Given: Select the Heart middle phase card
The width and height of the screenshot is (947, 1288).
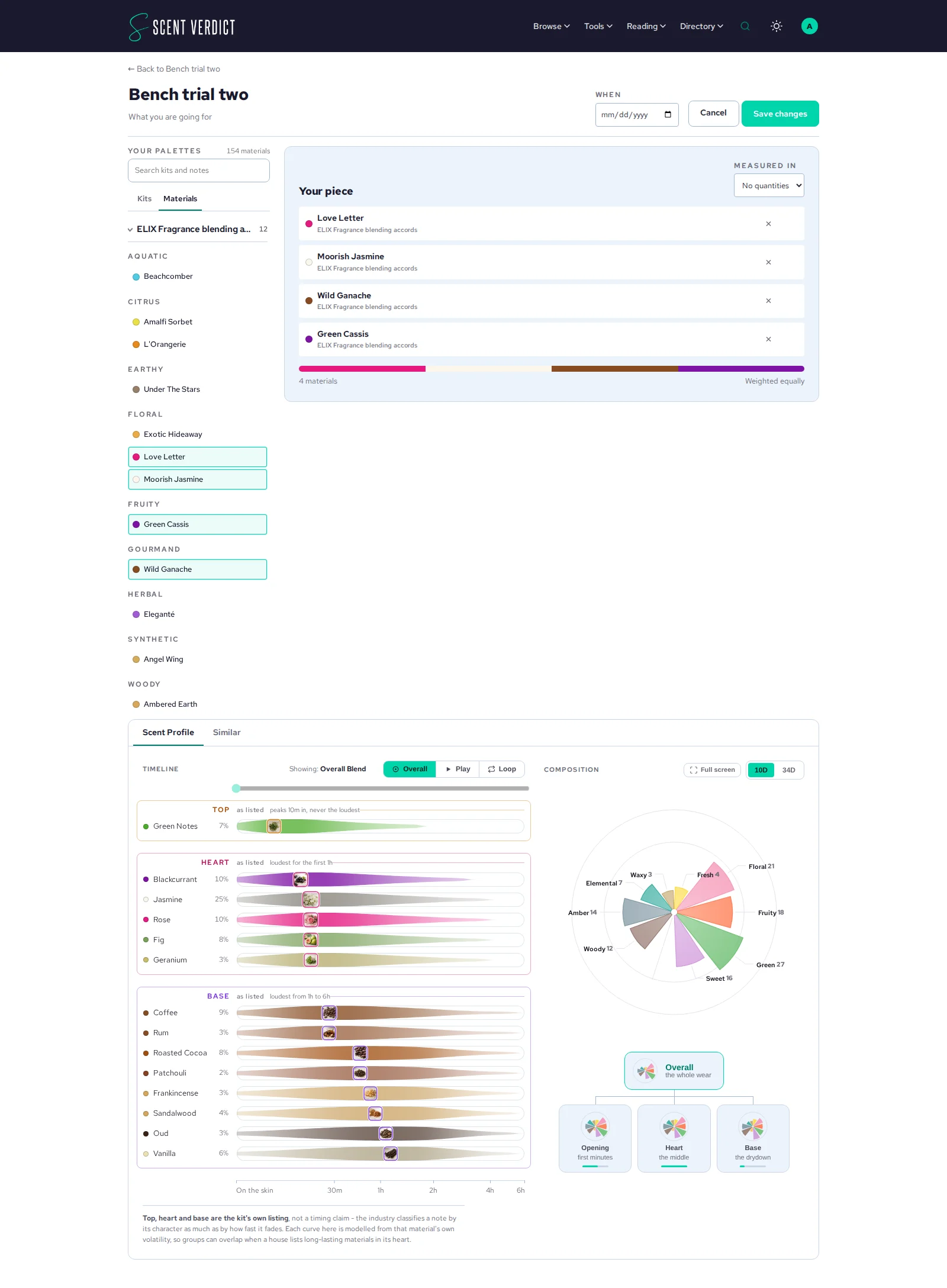Looking at the screenshot, I should pos(674,1138).
